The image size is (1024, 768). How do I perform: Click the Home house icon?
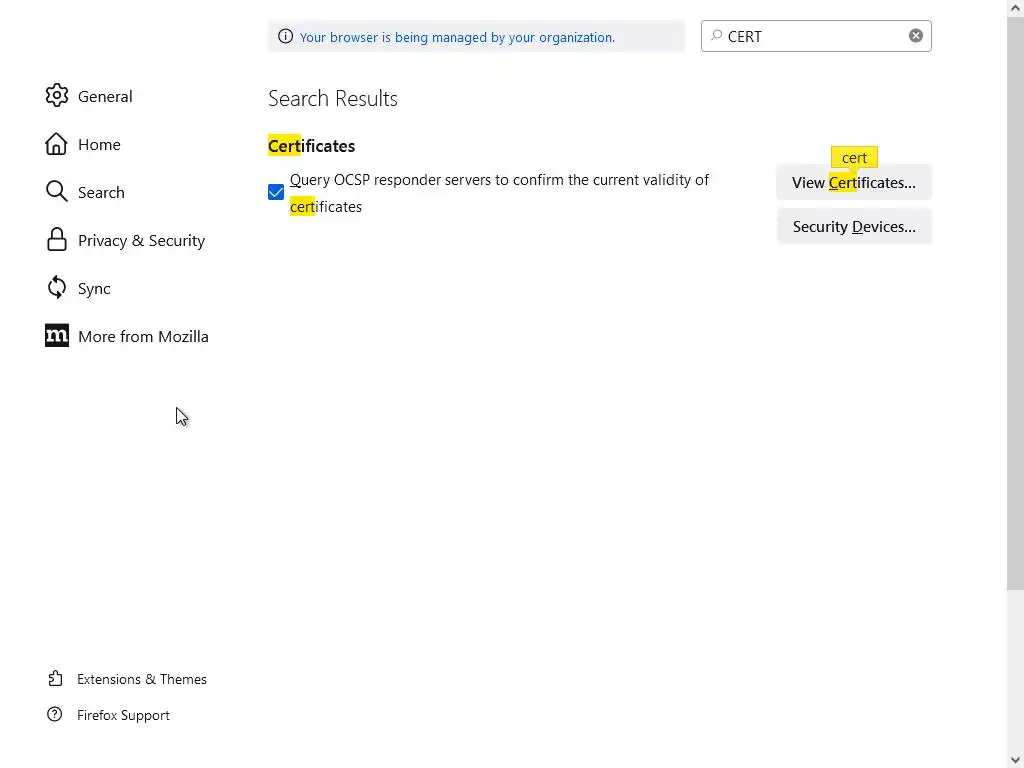(57, 144)
